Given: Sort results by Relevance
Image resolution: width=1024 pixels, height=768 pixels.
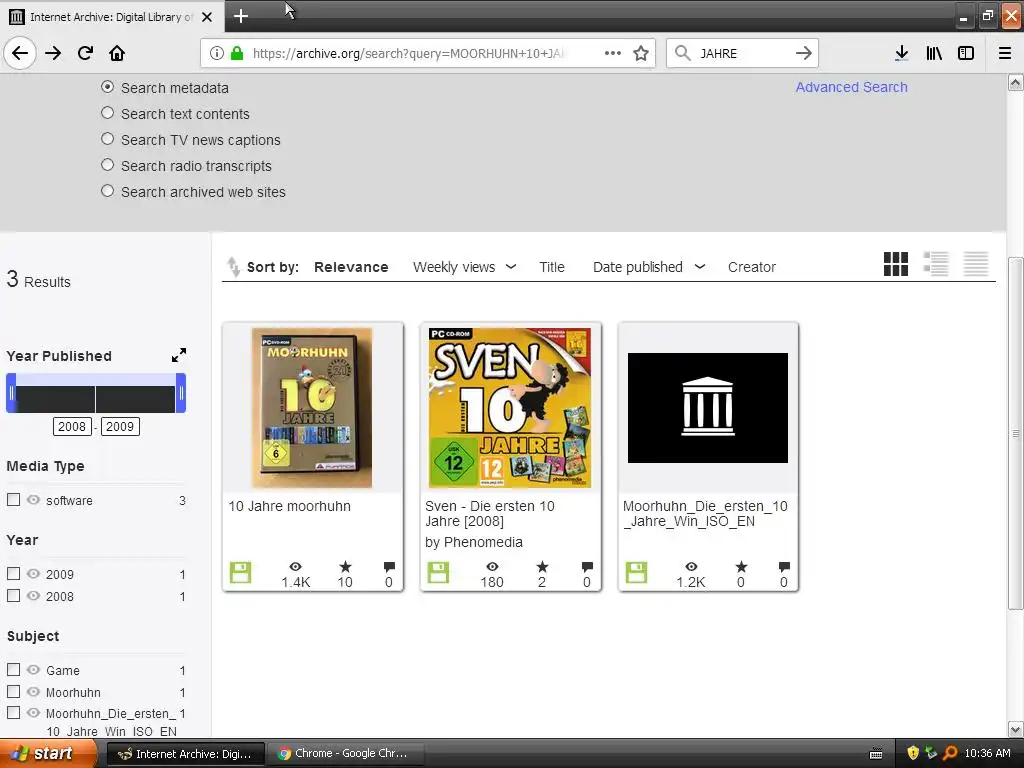Looking at the screenshot, I should click(351, 267).
